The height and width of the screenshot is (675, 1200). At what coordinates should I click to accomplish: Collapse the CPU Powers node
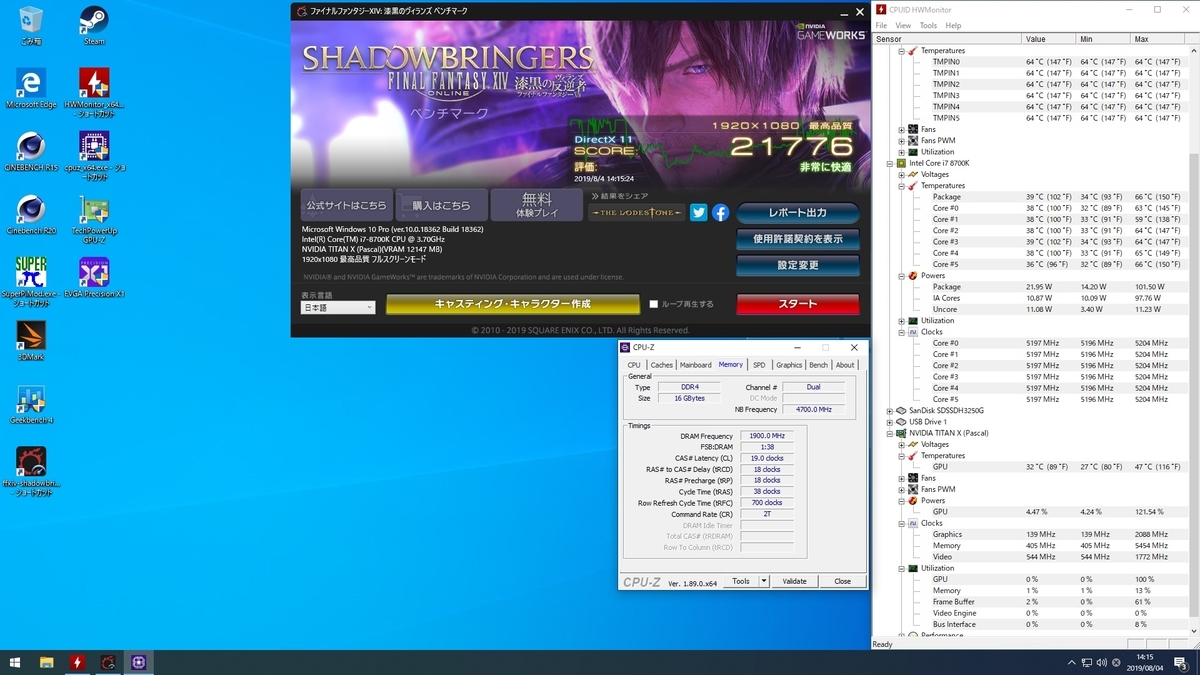pos(901,275)
